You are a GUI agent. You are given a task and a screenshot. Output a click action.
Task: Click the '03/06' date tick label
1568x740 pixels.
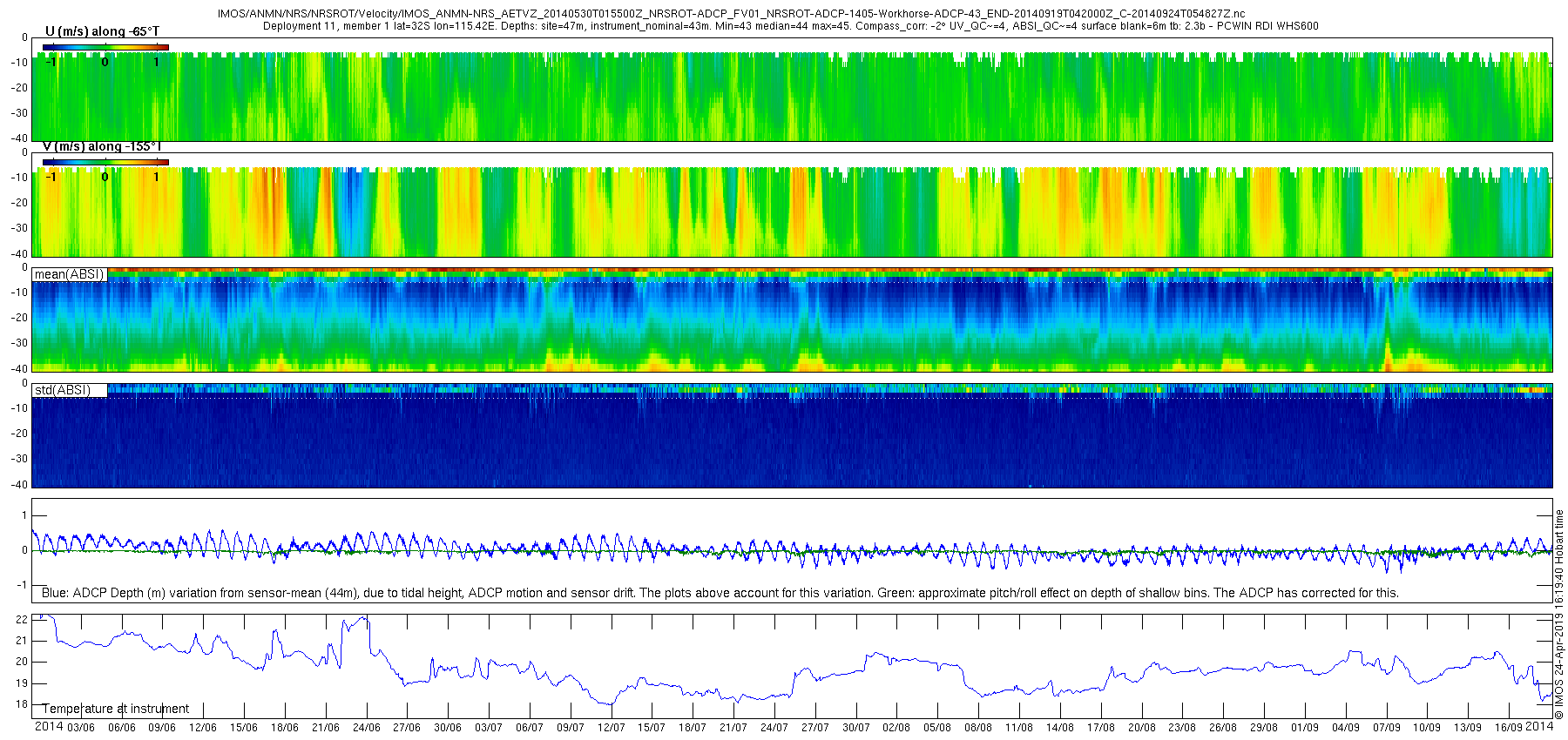pos(81,728)
